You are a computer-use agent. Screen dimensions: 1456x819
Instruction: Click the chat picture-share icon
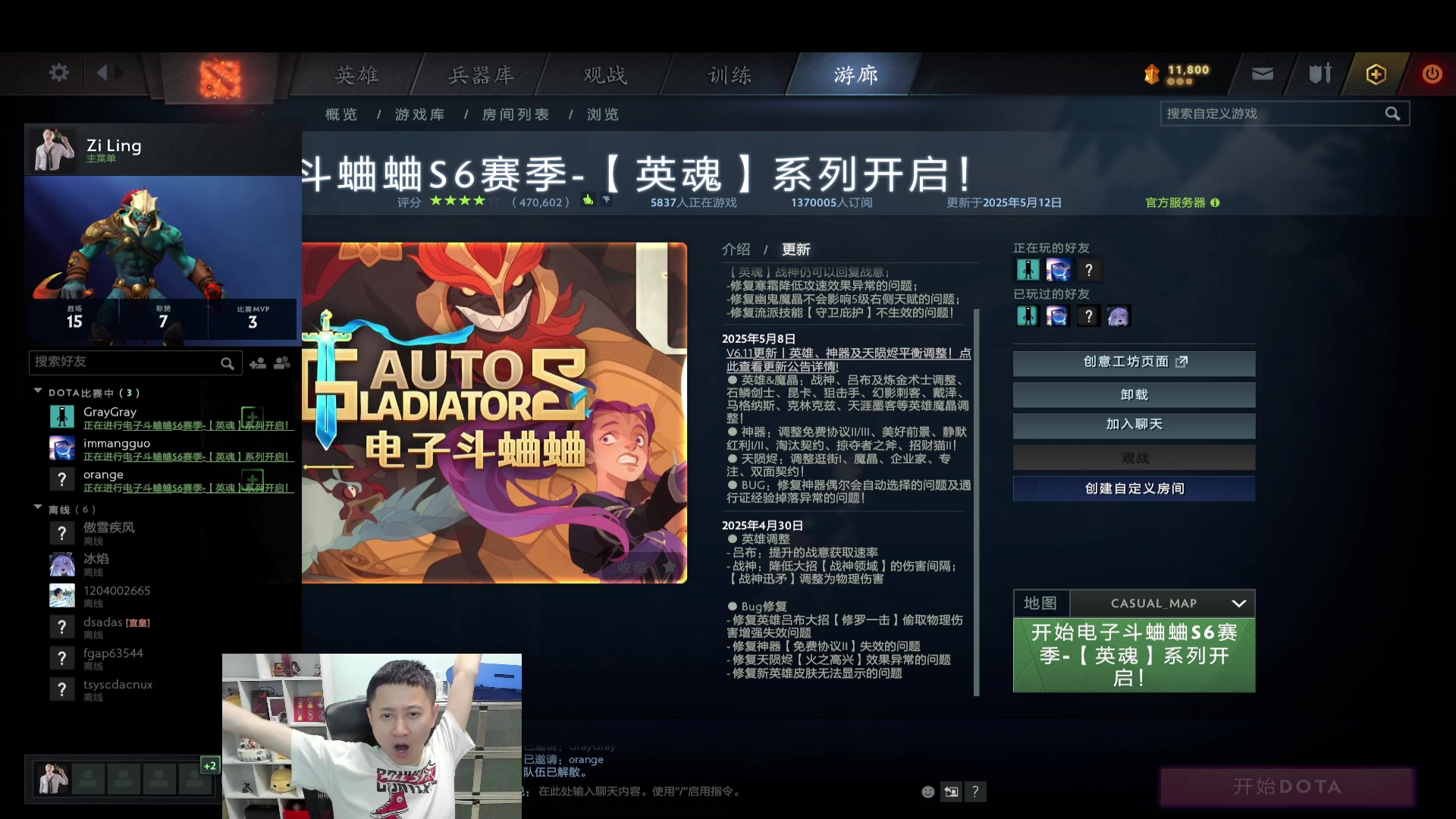pyautogui.click(x=951, y=792)
